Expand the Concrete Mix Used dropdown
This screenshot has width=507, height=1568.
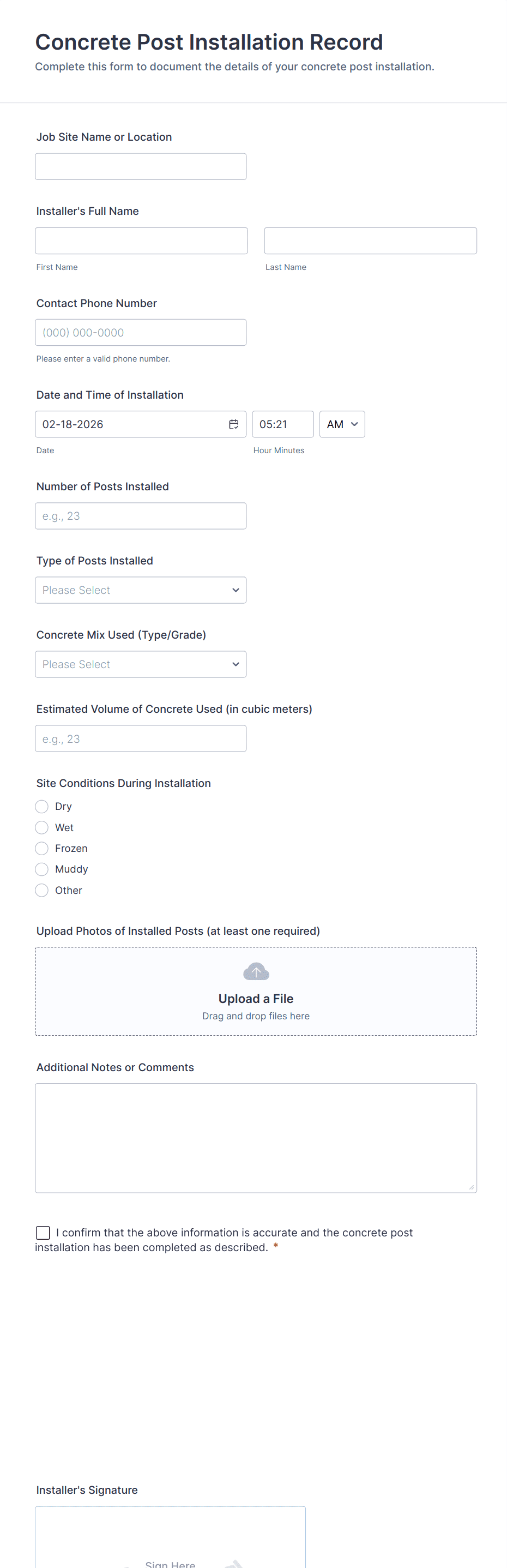tap(141, 664)
